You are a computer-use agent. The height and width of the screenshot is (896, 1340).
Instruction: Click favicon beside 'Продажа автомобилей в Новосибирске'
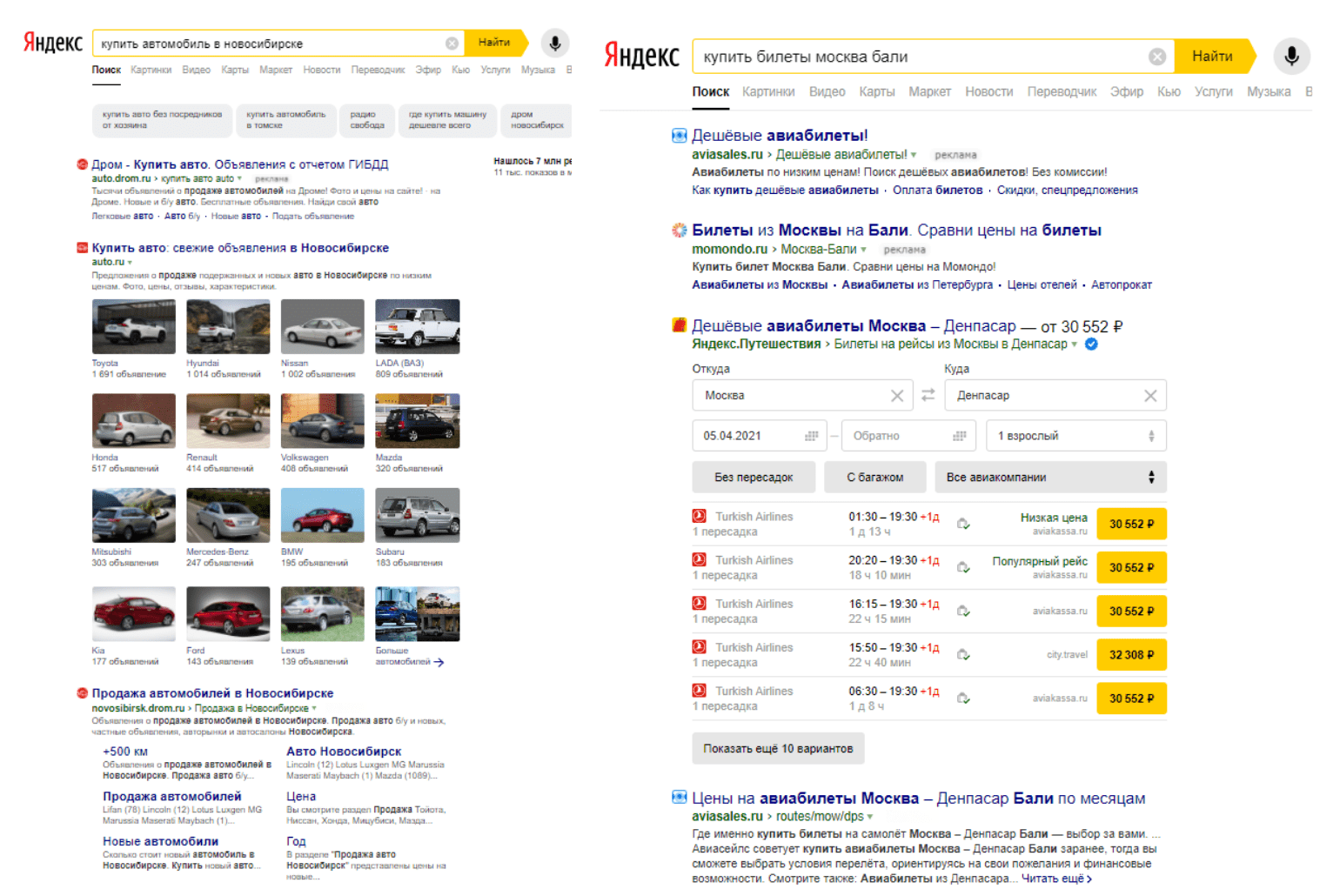tap(82, 693)
